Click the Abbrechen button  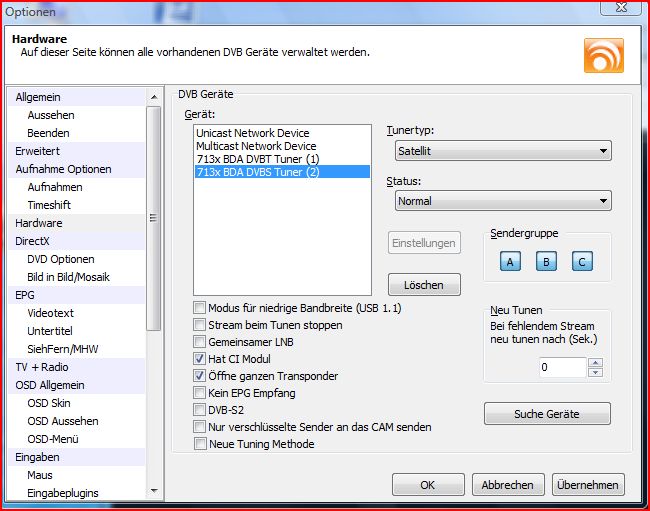coord(508,485)
